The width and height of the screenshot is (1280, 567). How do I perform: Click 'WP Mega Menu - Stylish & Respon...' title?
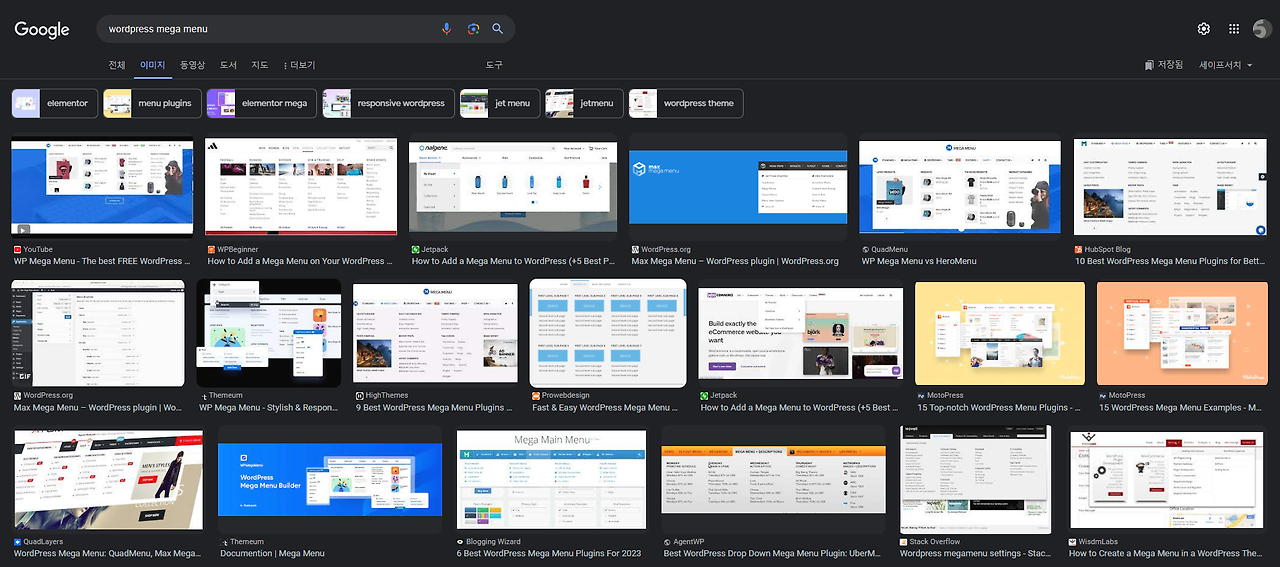(268, 407)
